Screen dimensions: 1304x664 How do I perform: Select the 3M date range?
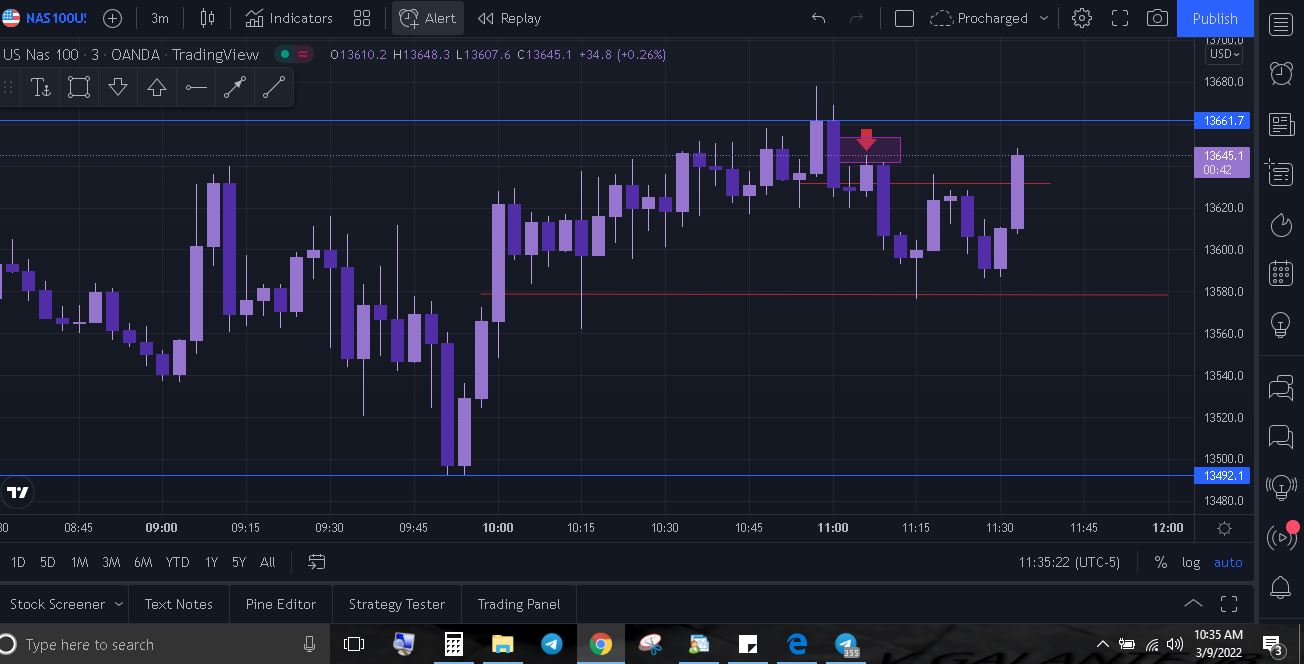coord(111,562)
